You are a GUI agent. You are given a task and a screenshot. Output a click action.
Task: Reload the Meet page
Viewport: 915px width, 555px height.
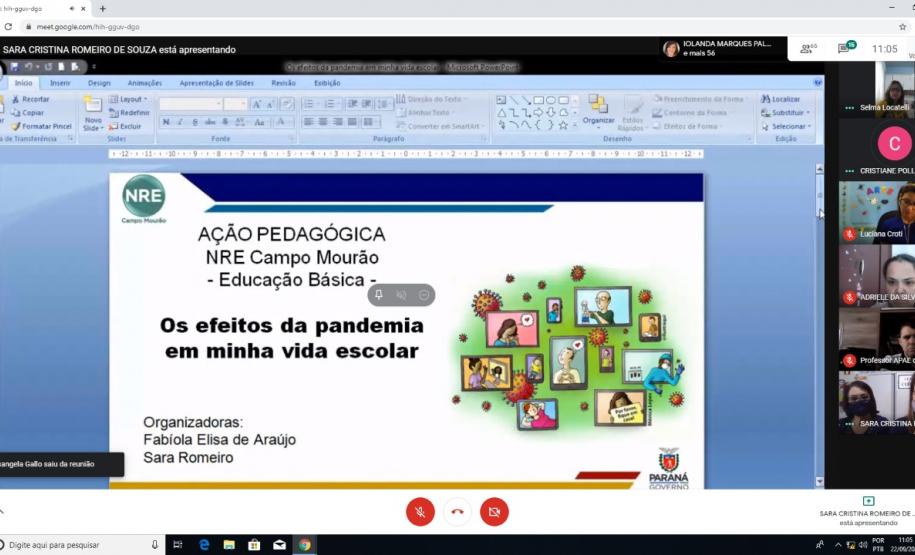click(x=8, y=27)
